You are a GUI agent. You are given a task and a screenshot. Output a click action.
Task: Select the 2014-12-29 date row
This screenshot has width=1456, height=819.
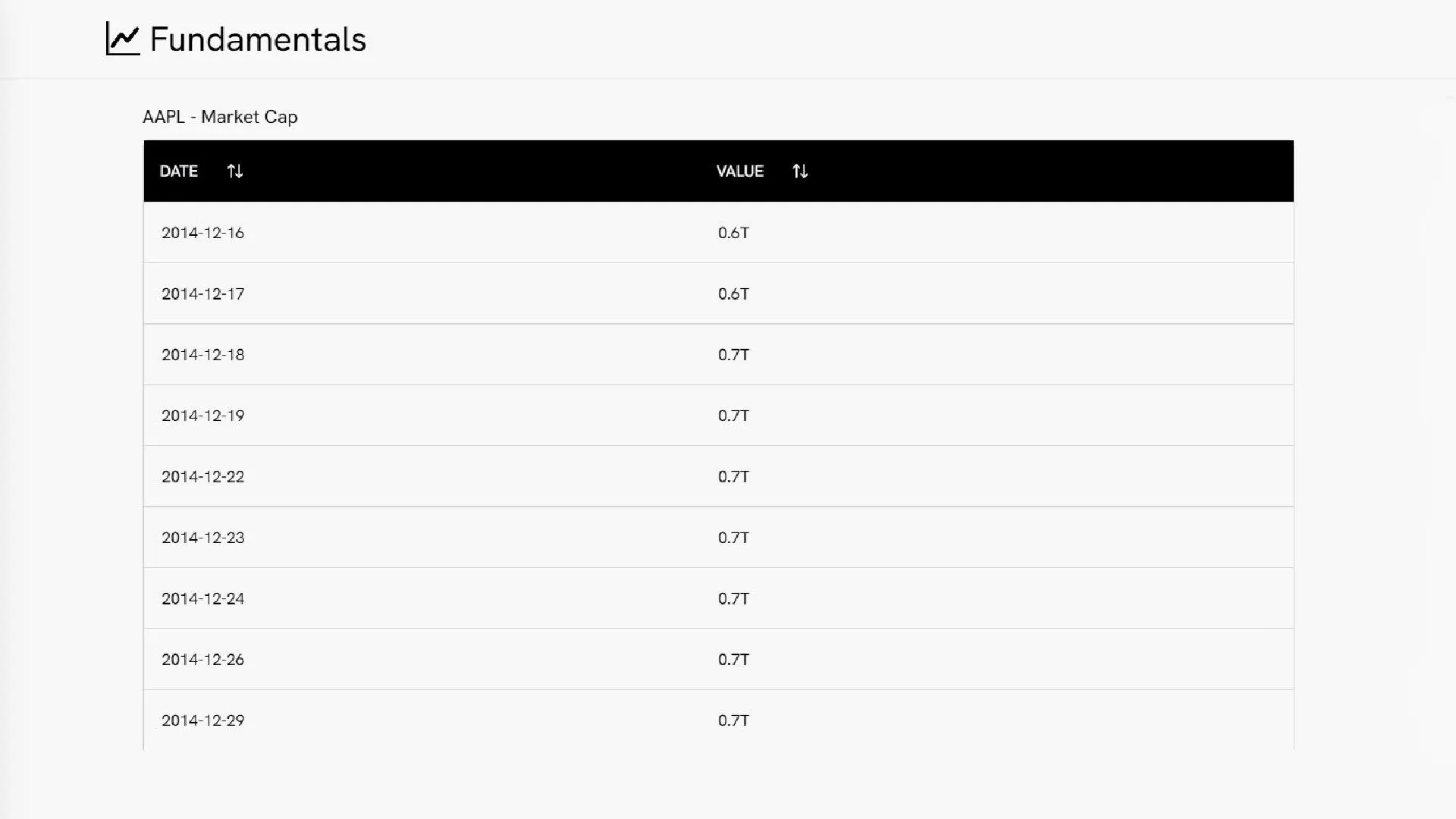click(x=202, y=720)
